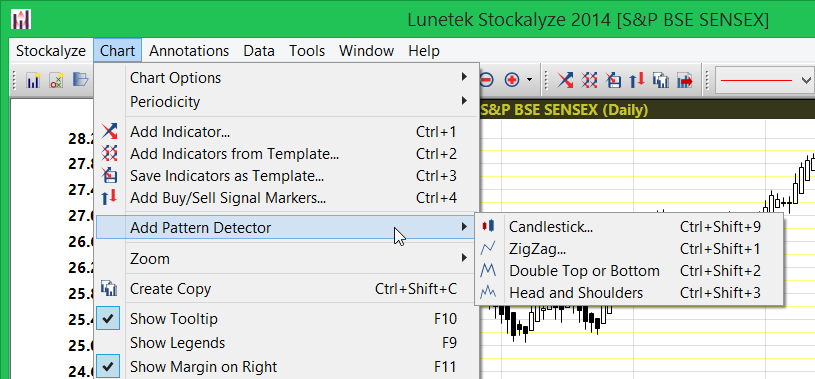This screenshot has height=379, width=815.
Task: Click the zoom in plus toolbar icon
Action: pyautogui.click(x=512, y=80)
